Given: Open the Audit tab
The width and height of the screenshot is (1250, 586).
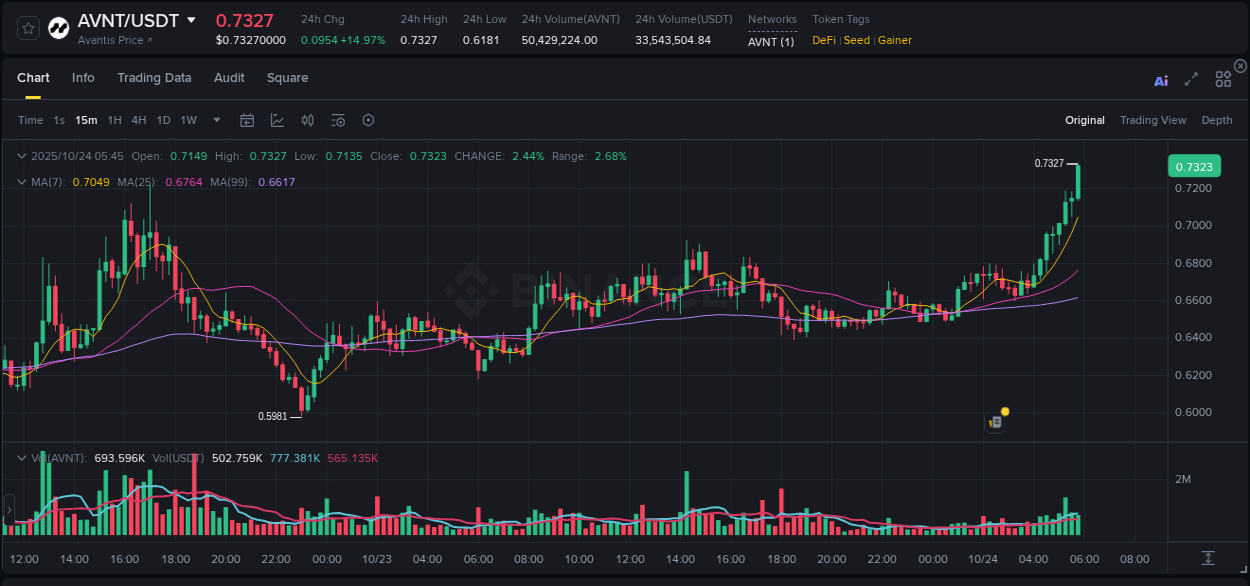Looking at the screenshot, I should (x=229, y=77).
